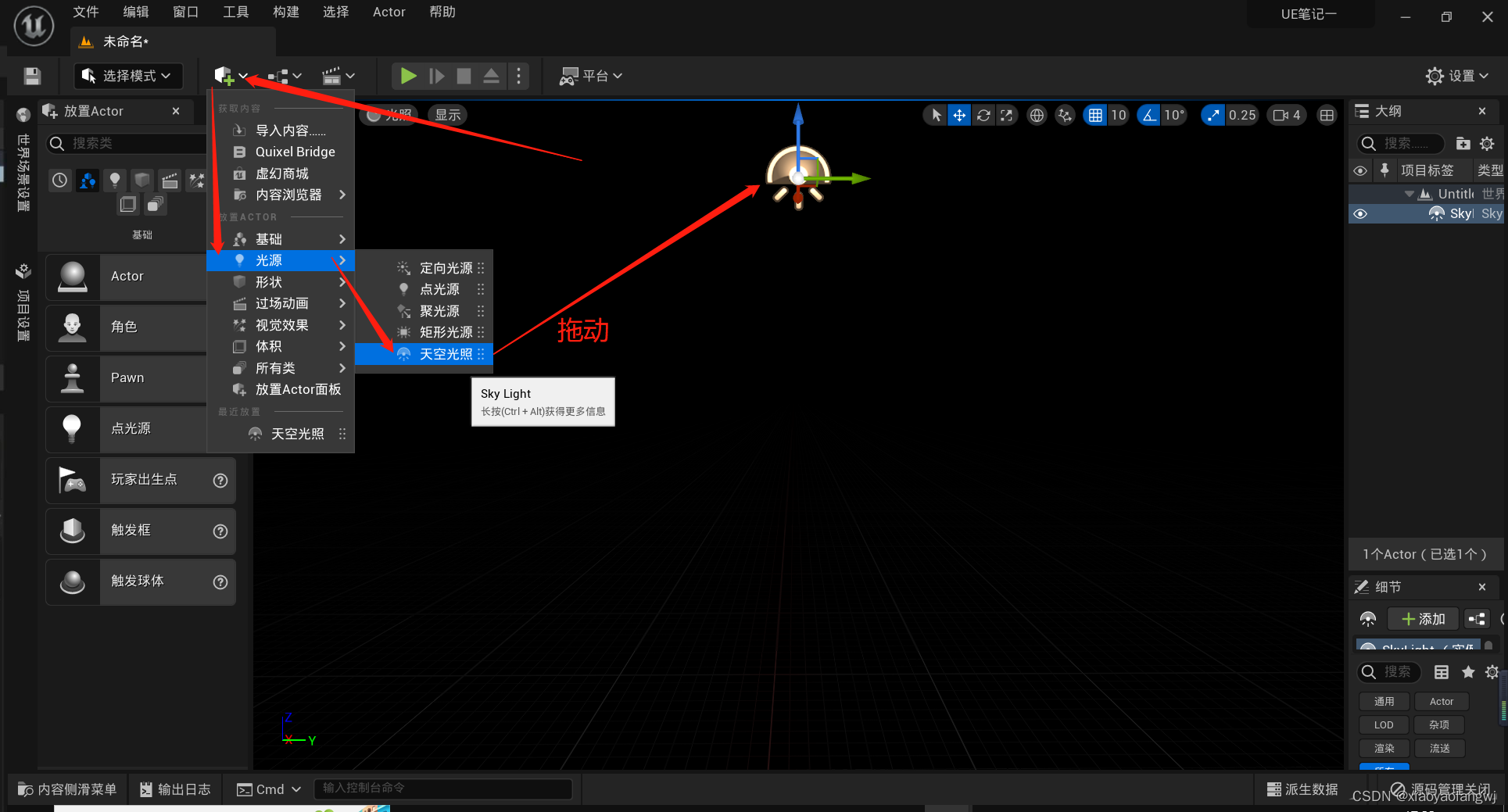
Task: Open the 选择模式 dropdown
Action: [128, 76]
